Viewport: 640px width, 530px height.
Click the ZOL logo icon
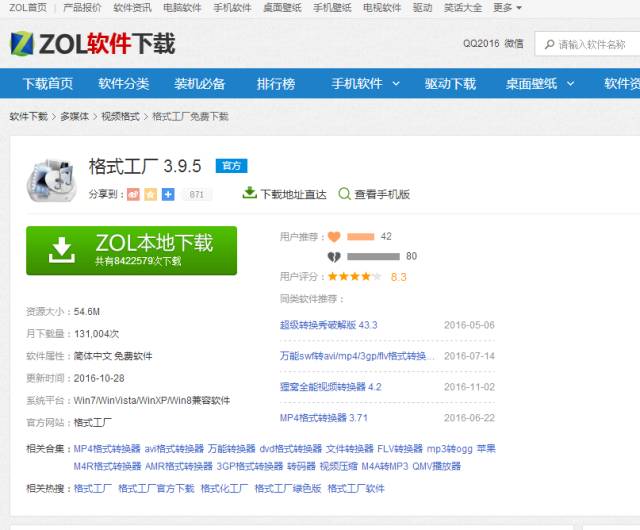(22, 43)
